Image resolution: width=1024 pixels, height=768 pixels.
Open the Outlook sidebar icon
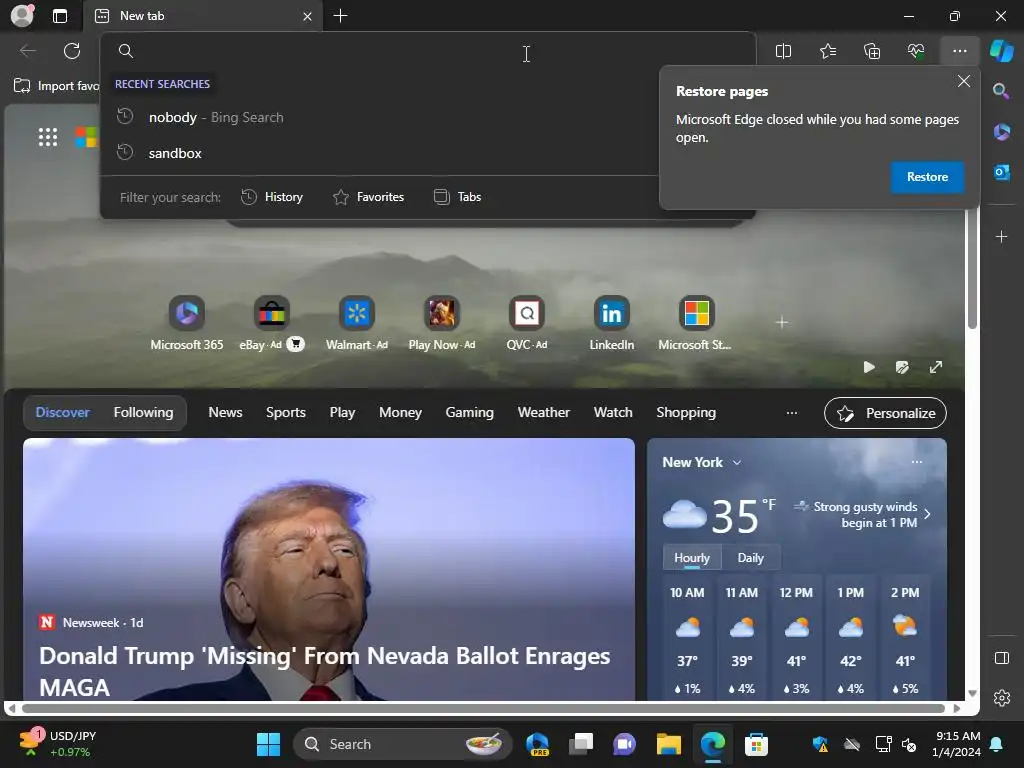(1001, 172)
